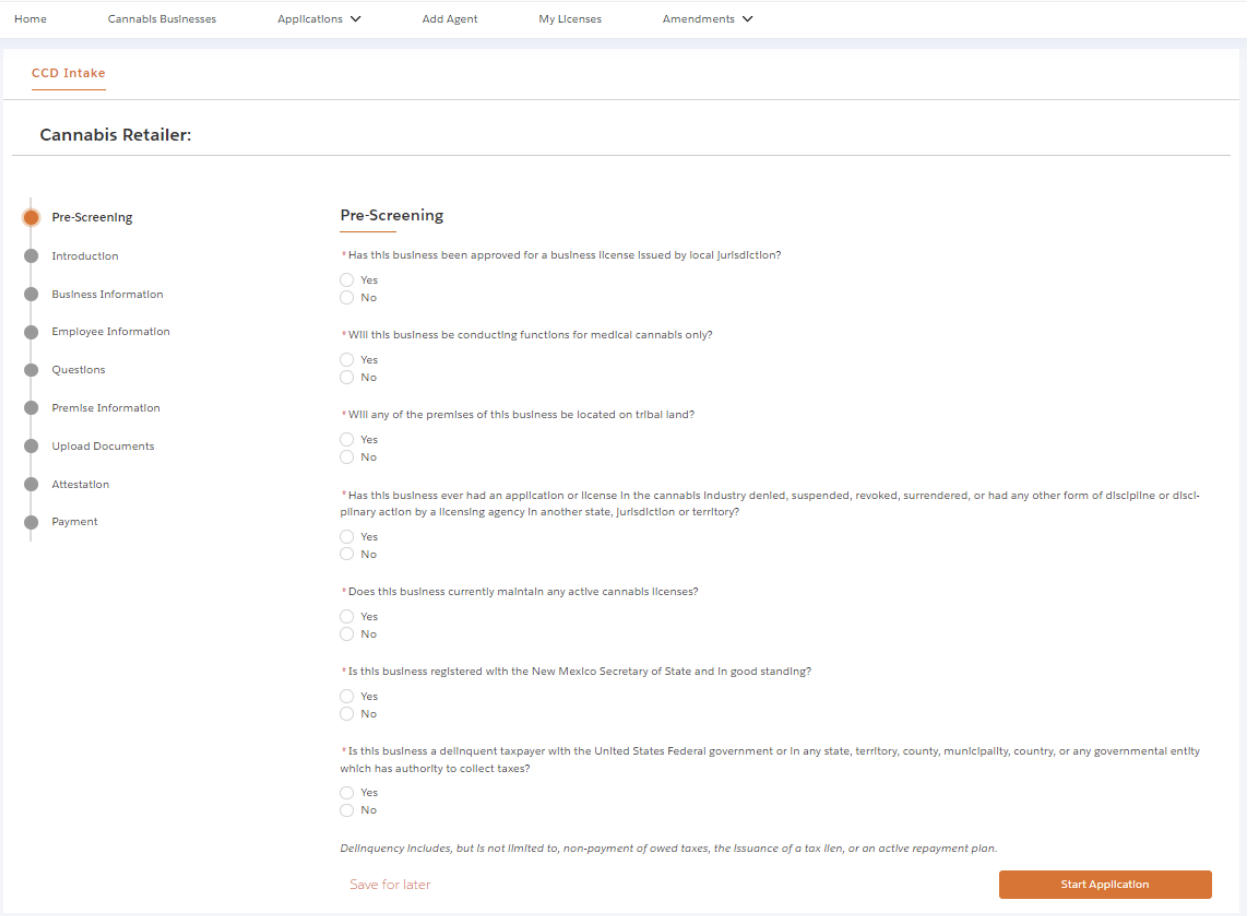
Task: Click the Upload Documents step circle
Action: click(31, 446)
